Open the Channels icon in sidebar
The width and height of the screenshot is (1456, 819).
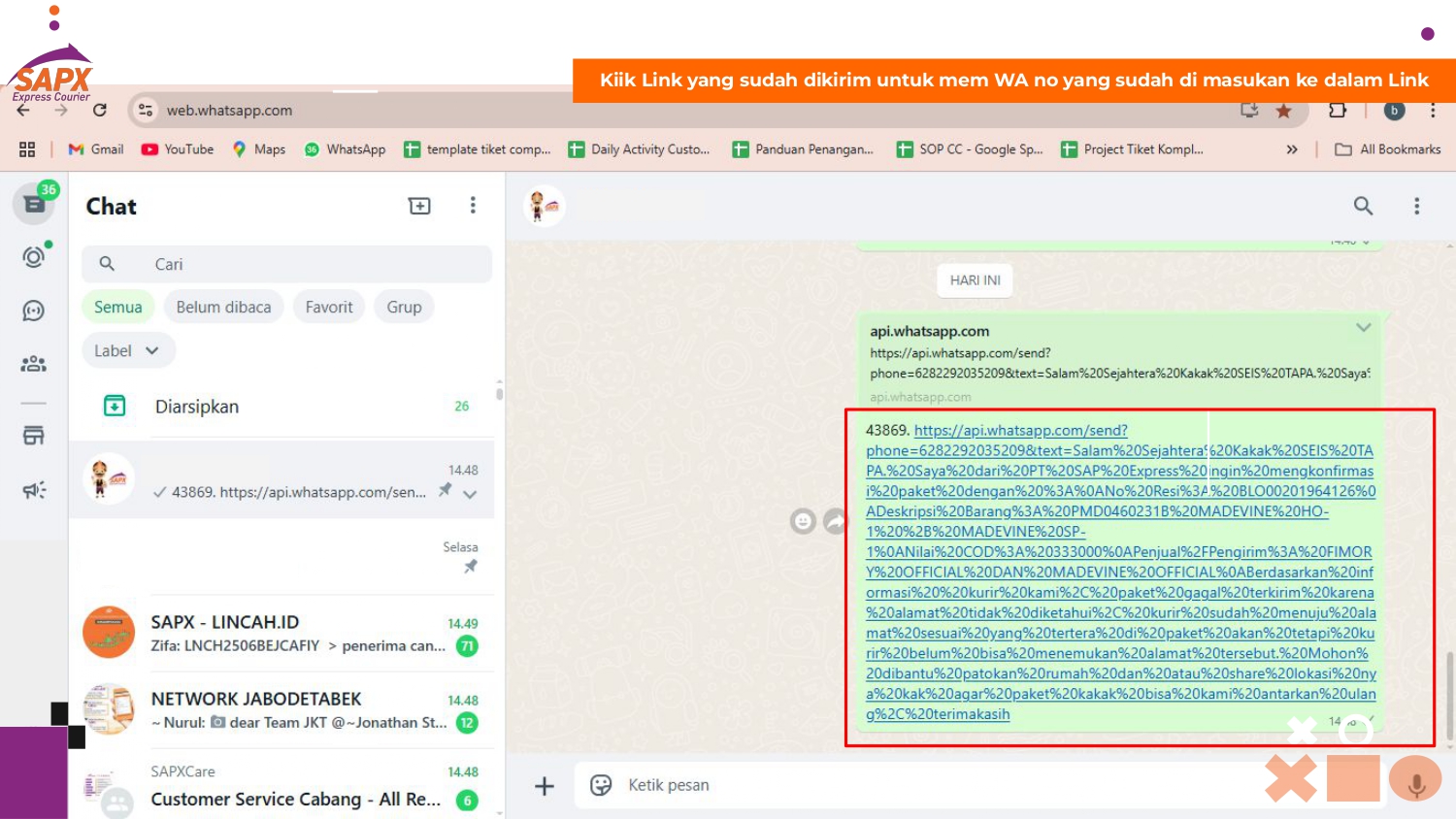[x=34, y=311]
